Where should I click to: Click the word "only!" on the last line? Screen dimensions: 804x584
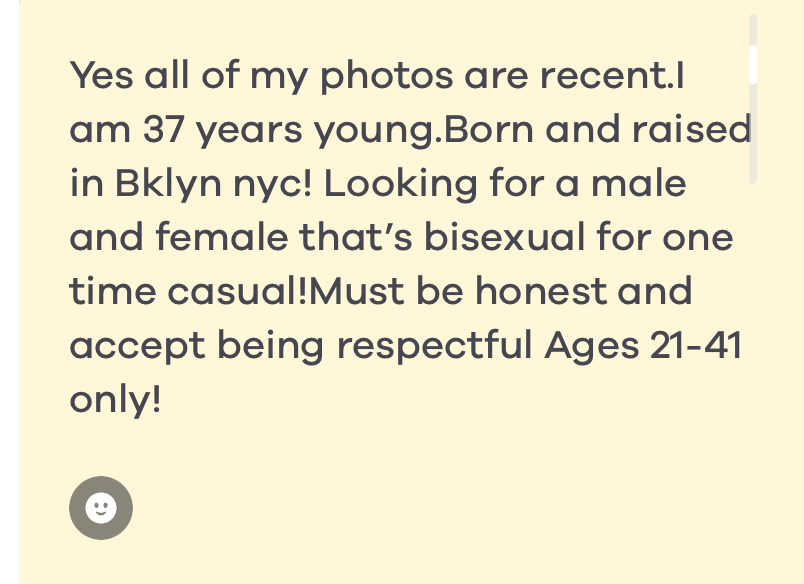pos(115,400)
